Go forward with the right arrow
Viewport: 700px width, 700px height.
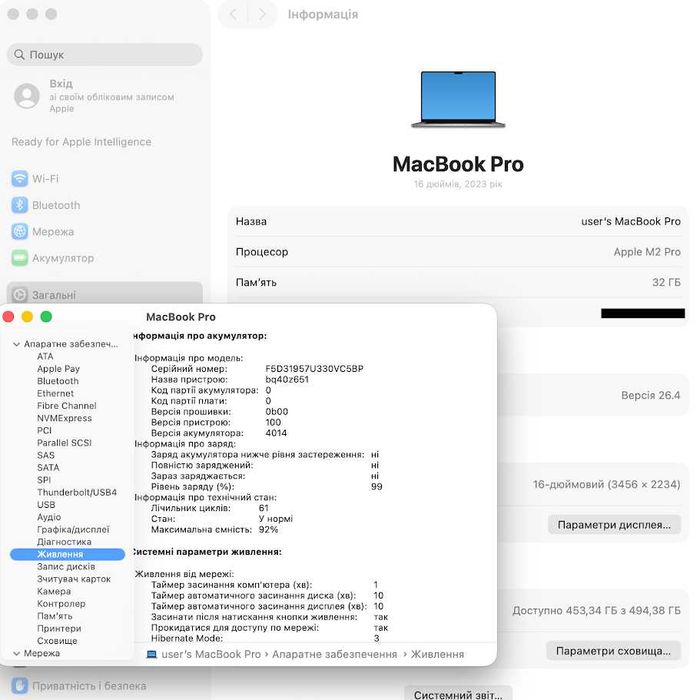pos(262,14)
